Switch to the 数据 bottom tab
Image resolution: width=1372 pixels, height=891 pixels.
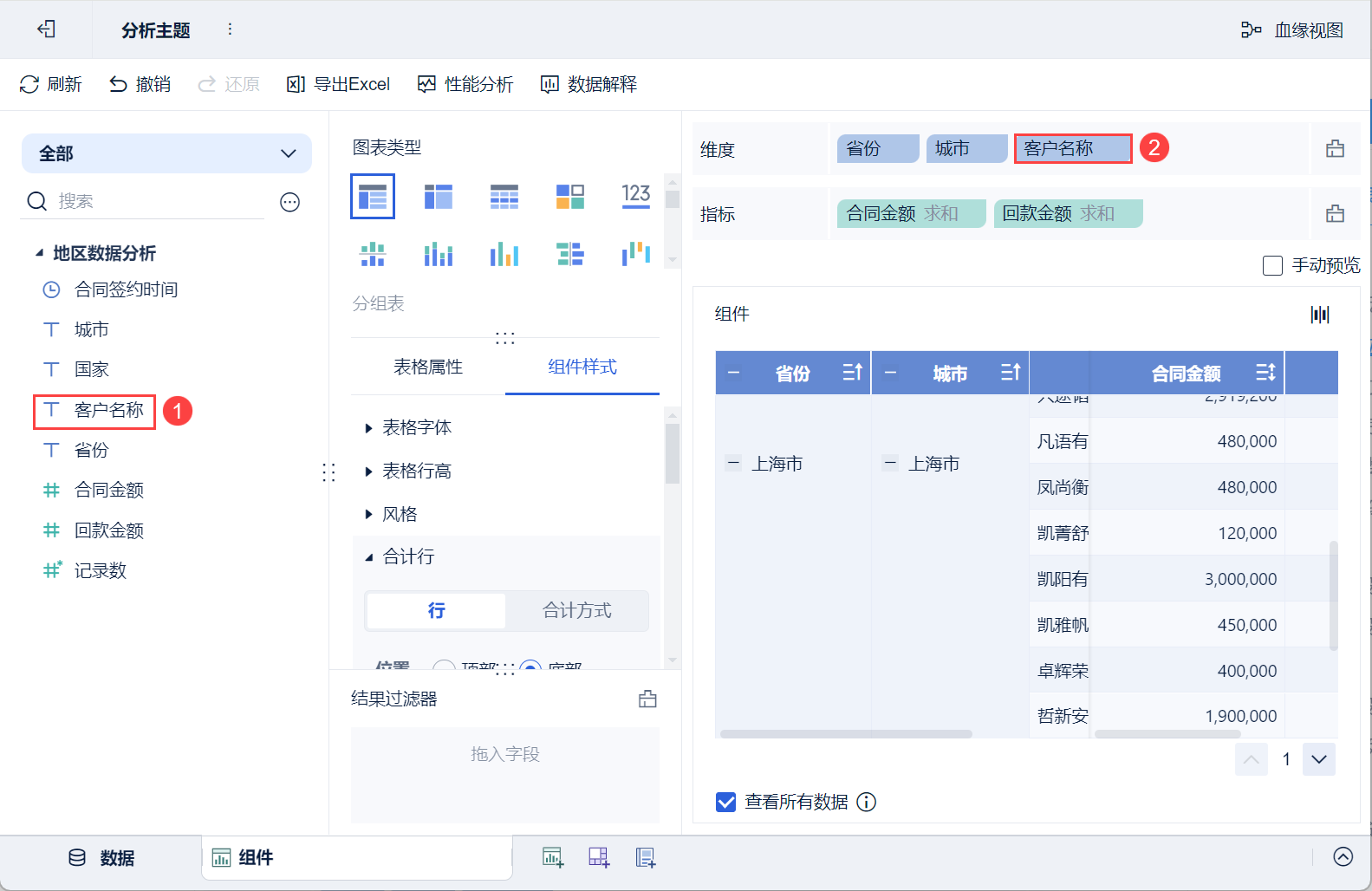[101, 858]
